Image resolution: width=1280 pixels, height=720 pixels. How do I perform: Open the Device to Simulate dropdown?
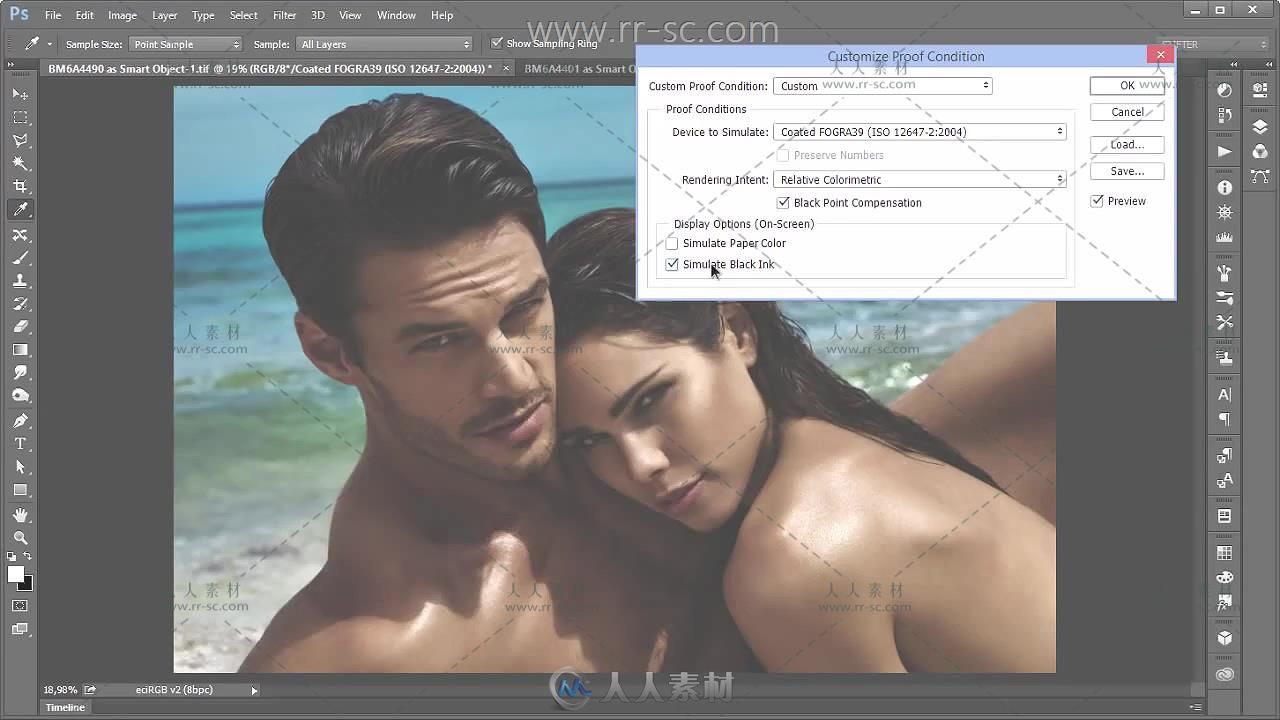click(919, 132)
